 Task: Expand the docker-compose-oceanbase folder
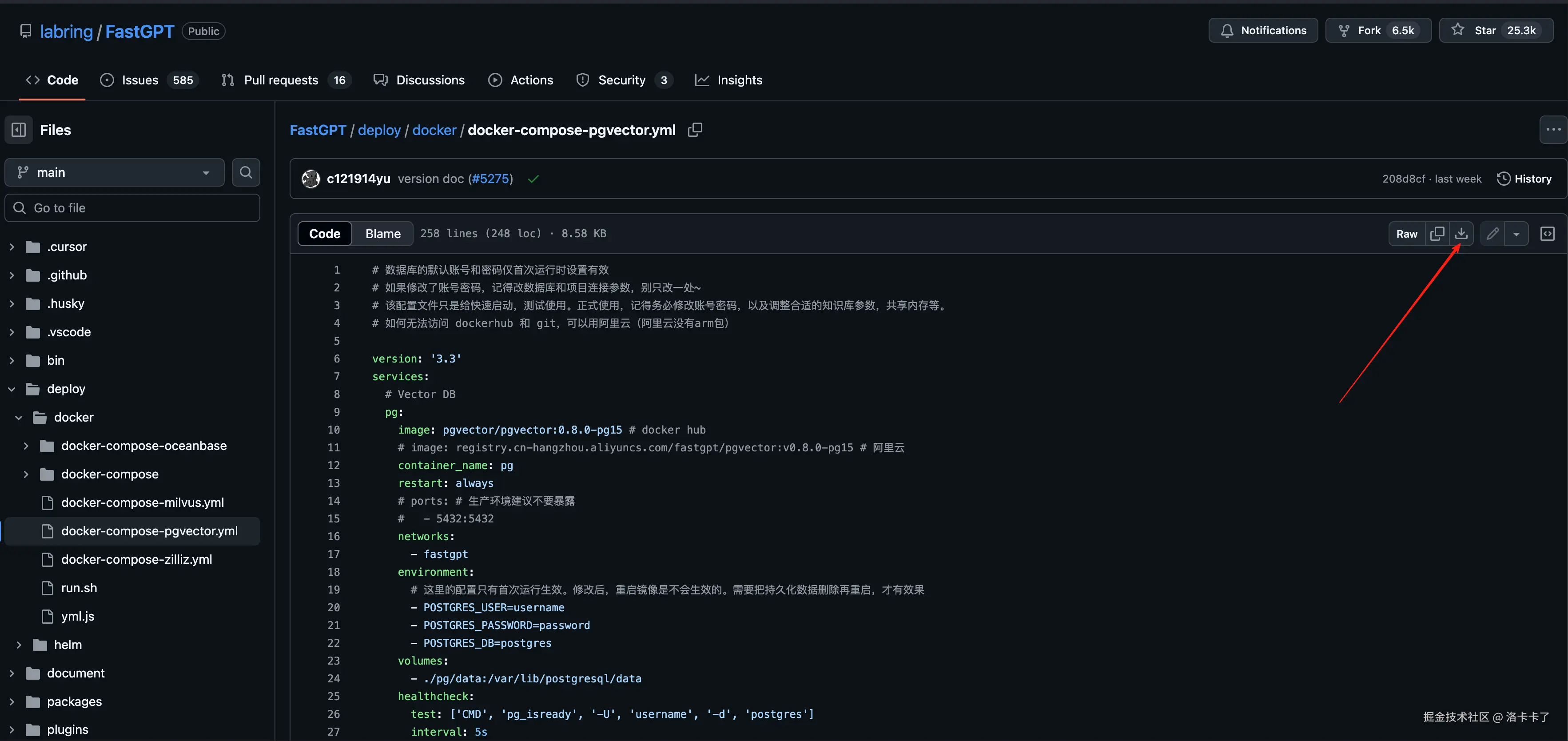26,446
